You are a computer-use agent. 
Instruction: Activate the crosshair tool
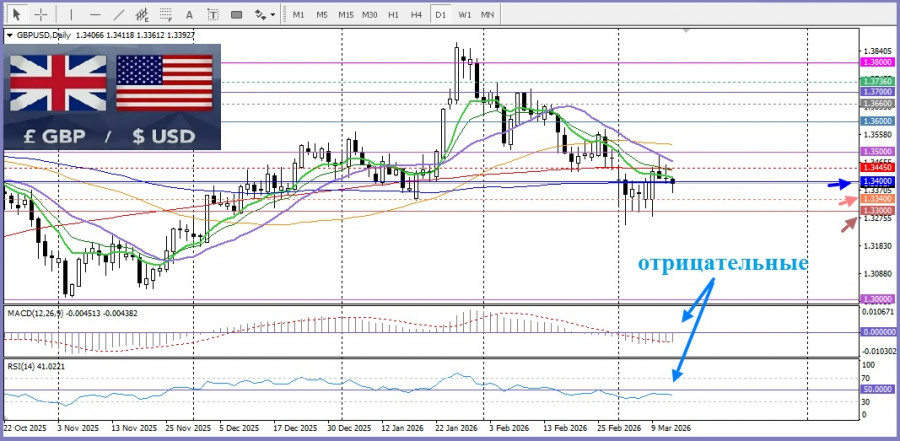point(41,15)
